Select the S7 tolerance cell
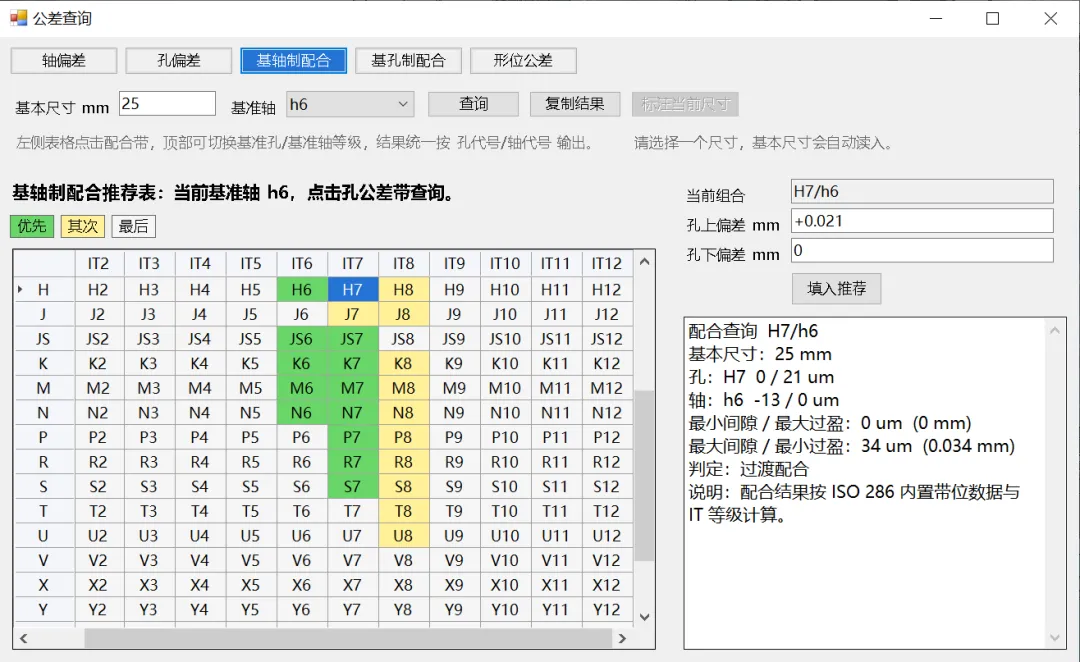Viewport: 1080px width, 662px height. [353, 486]
